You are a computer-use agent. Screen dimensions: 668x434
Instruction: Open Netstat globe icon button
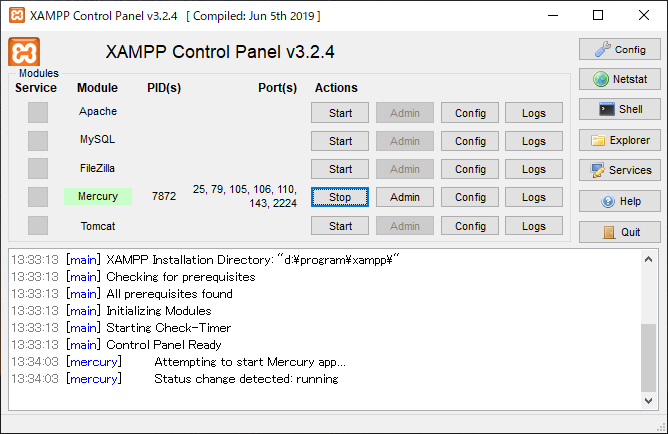pyautogui.click(x=619, y=79)
